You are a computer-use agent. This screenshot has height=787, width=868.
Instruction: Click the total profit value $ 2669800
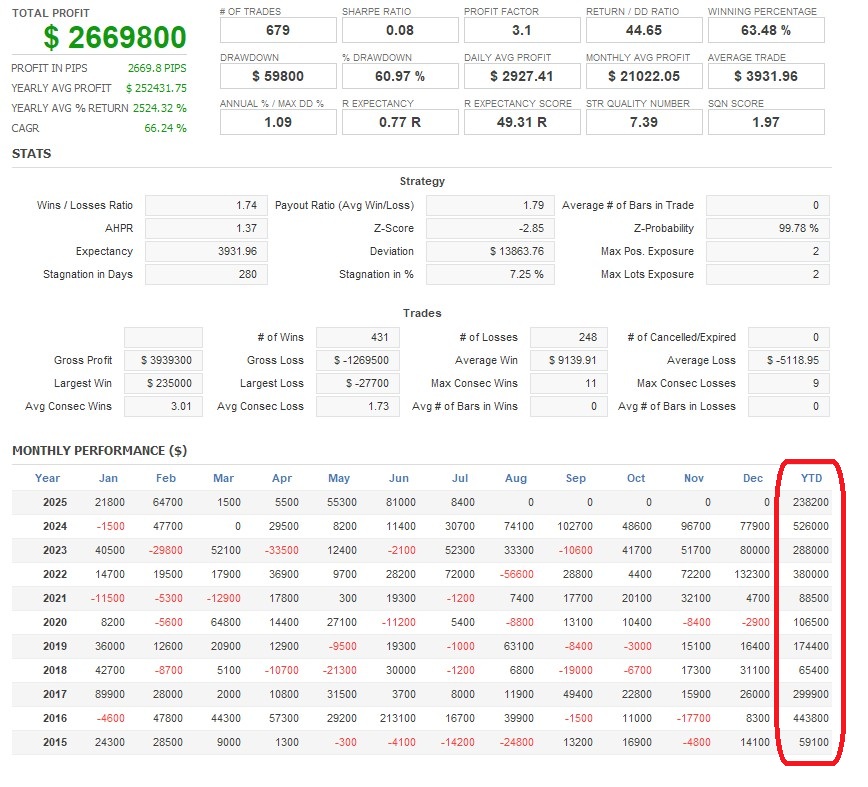click(x=115, y=37)
